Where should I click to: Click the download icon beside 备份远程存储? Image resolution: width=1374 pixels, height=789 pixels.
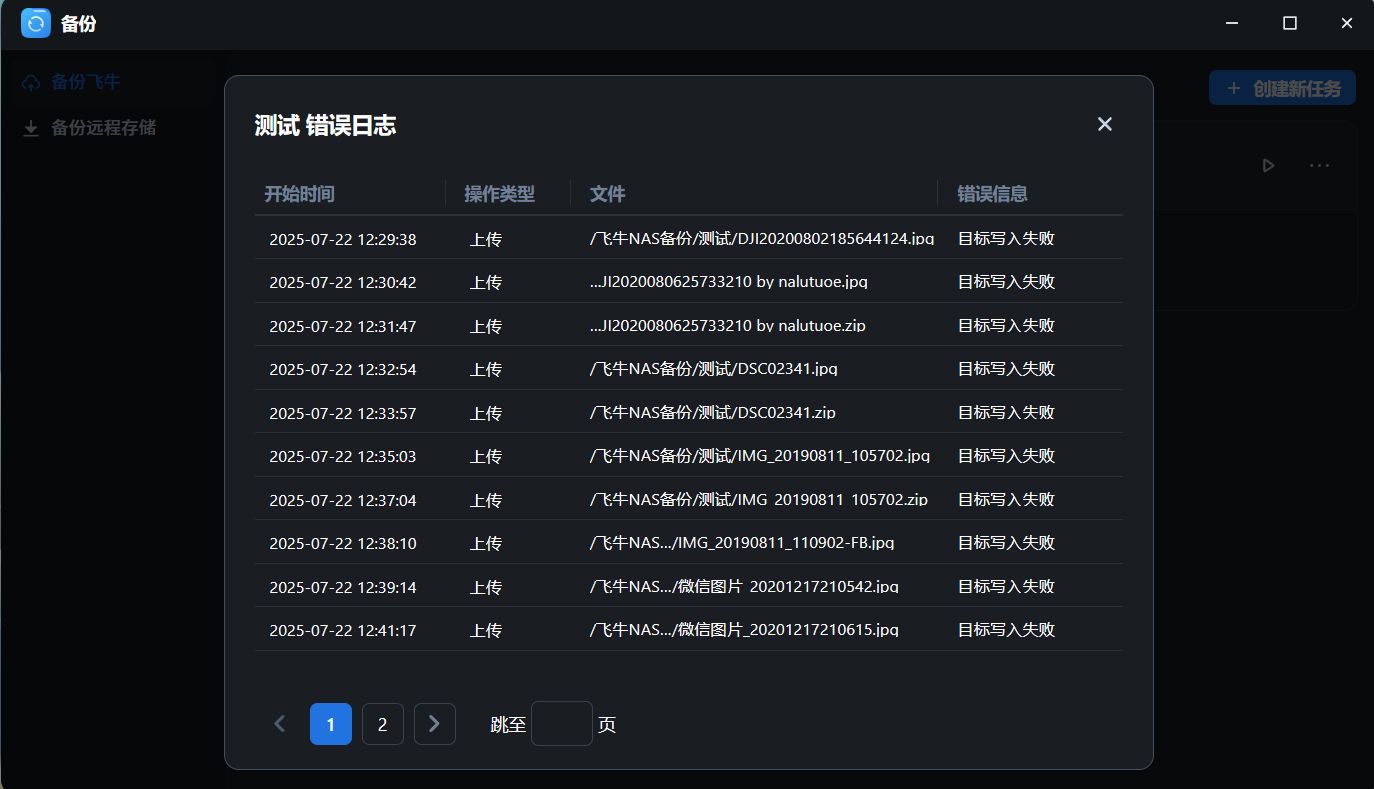click(31, 128)
